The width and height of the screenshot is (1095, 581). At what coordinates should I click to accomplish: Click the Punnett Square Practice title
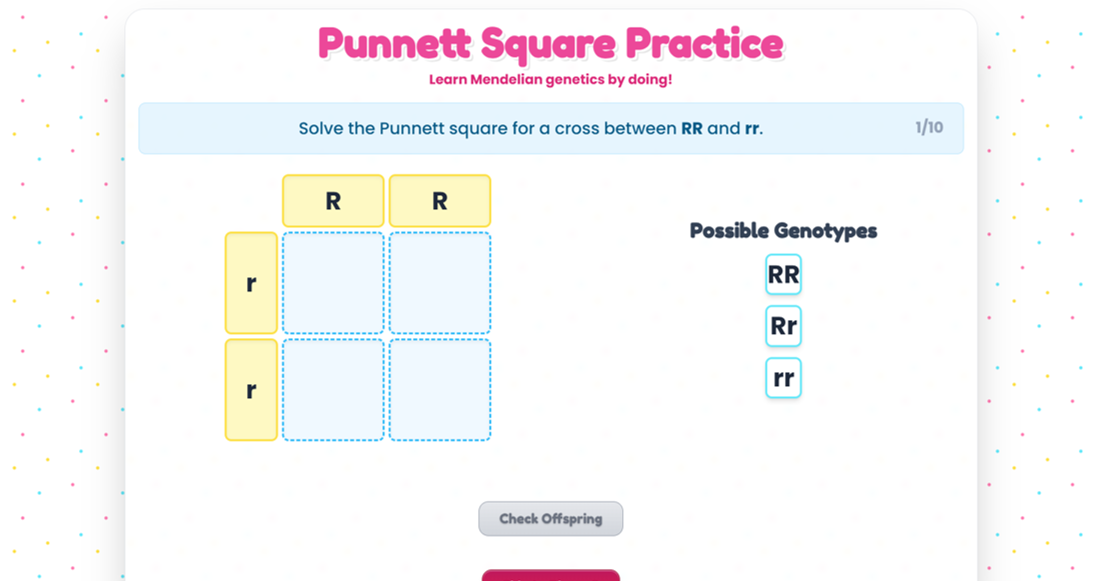pyautogui.click(x=550, y=43)
